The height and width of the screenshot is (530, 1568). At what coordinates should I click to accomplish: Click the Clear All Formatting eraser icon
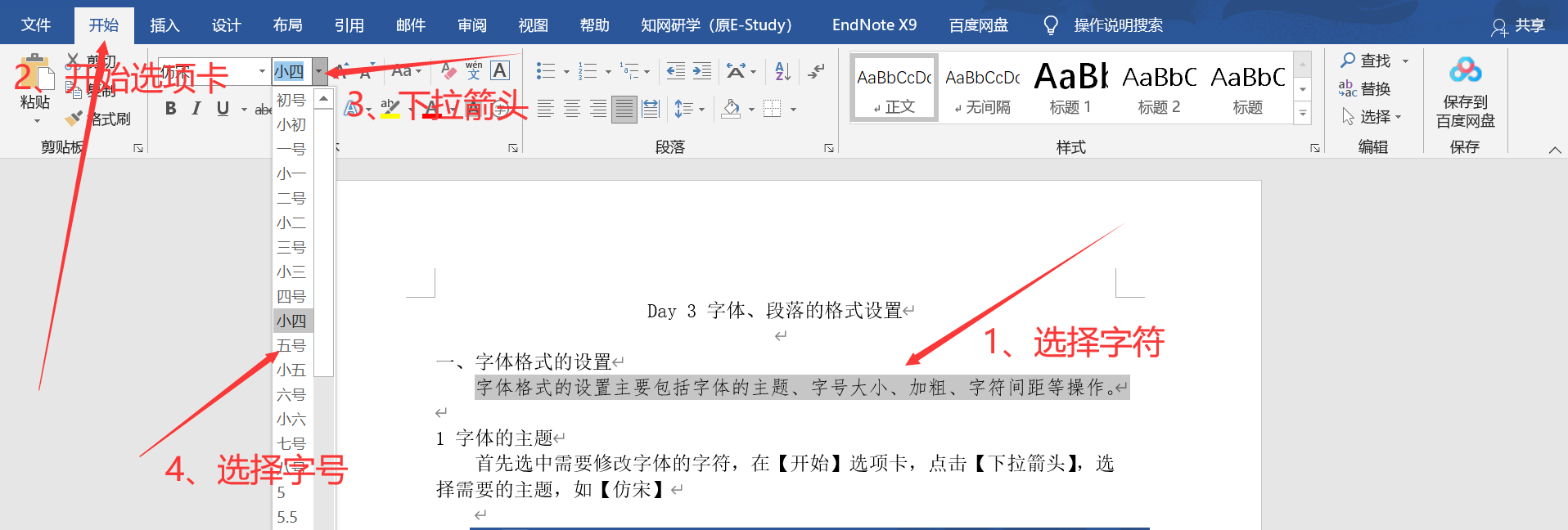click(448, 71)
